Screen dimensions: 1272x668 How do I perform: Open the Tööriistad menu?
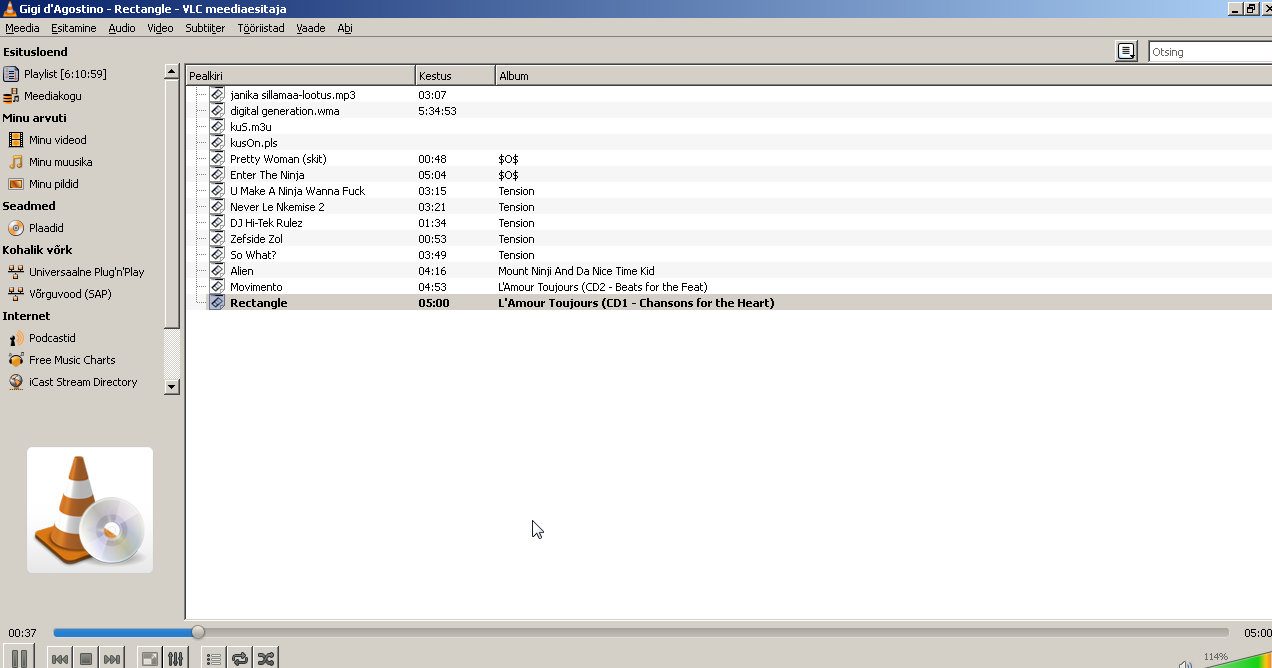point(261,28)
